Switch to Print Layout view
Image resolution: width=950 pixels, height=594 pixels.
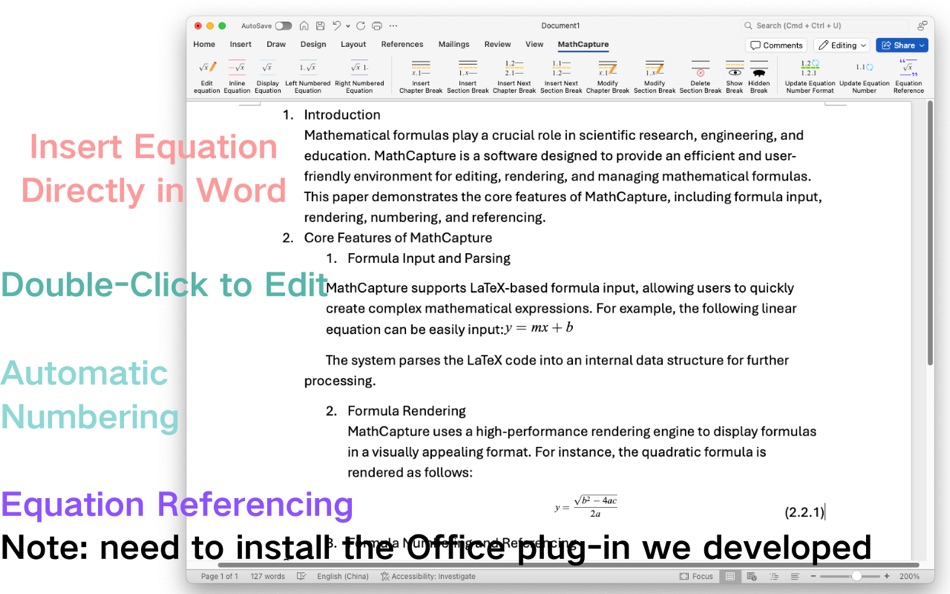tap(731, 576)
